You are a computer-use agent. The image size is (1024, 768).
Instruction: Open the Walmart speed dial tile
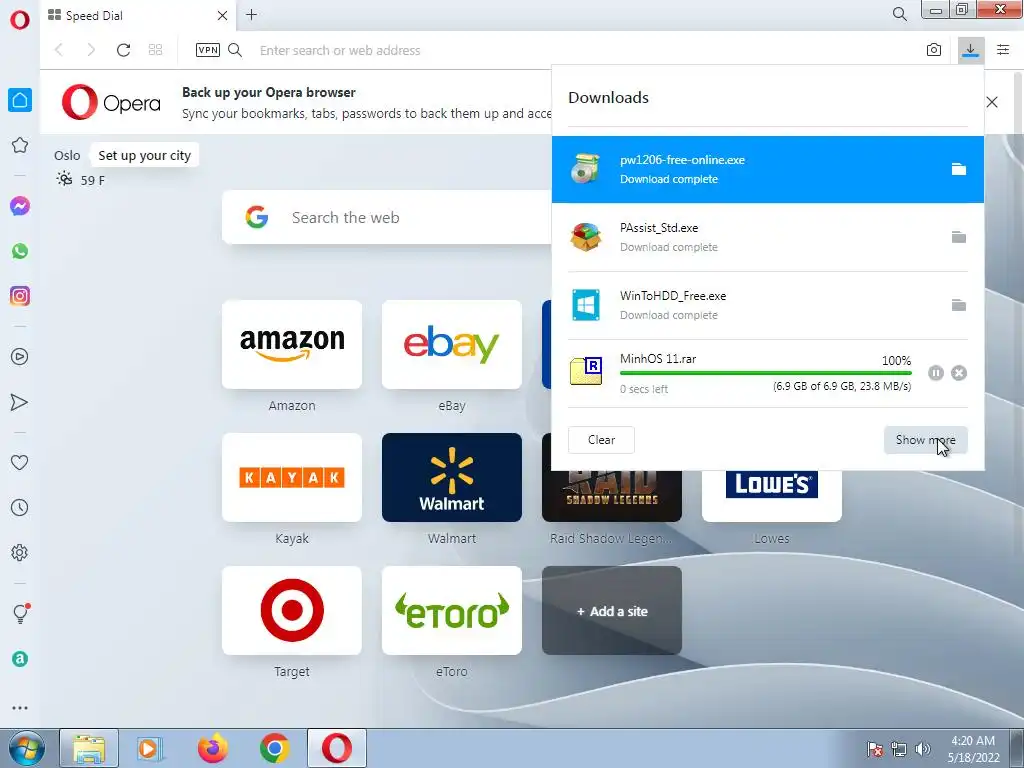point(452,477)
